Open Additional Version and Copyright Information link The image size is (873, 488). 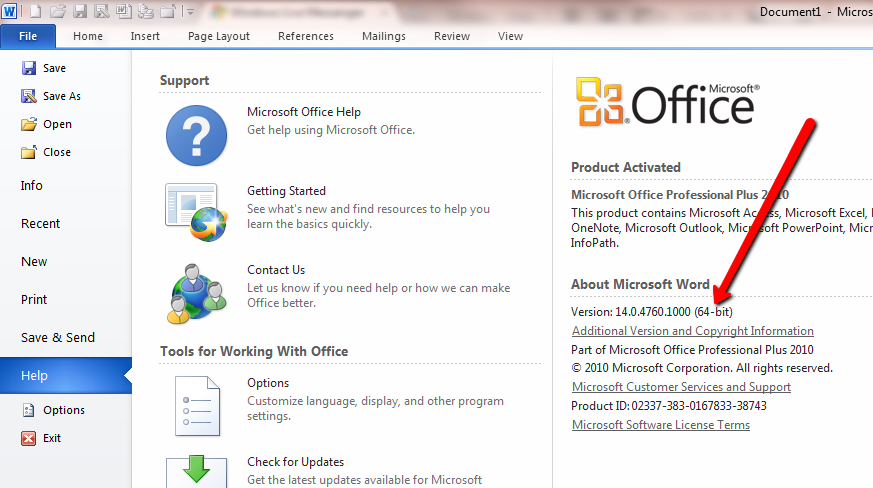(x=693, y=331)
